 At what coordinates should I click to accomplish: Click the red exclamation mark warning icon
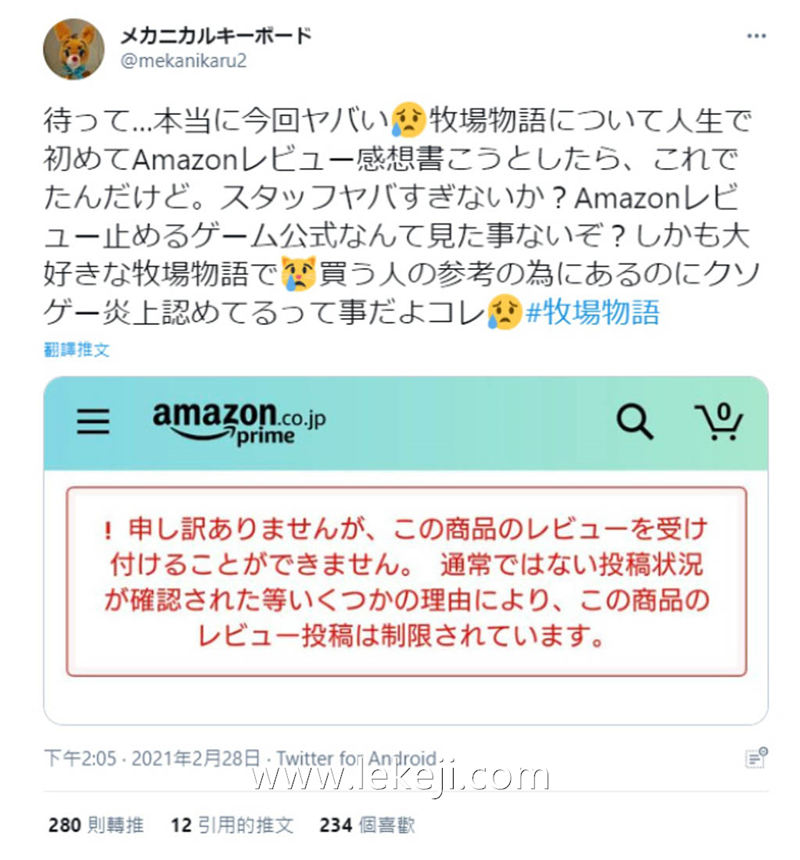tap(109, 530)
